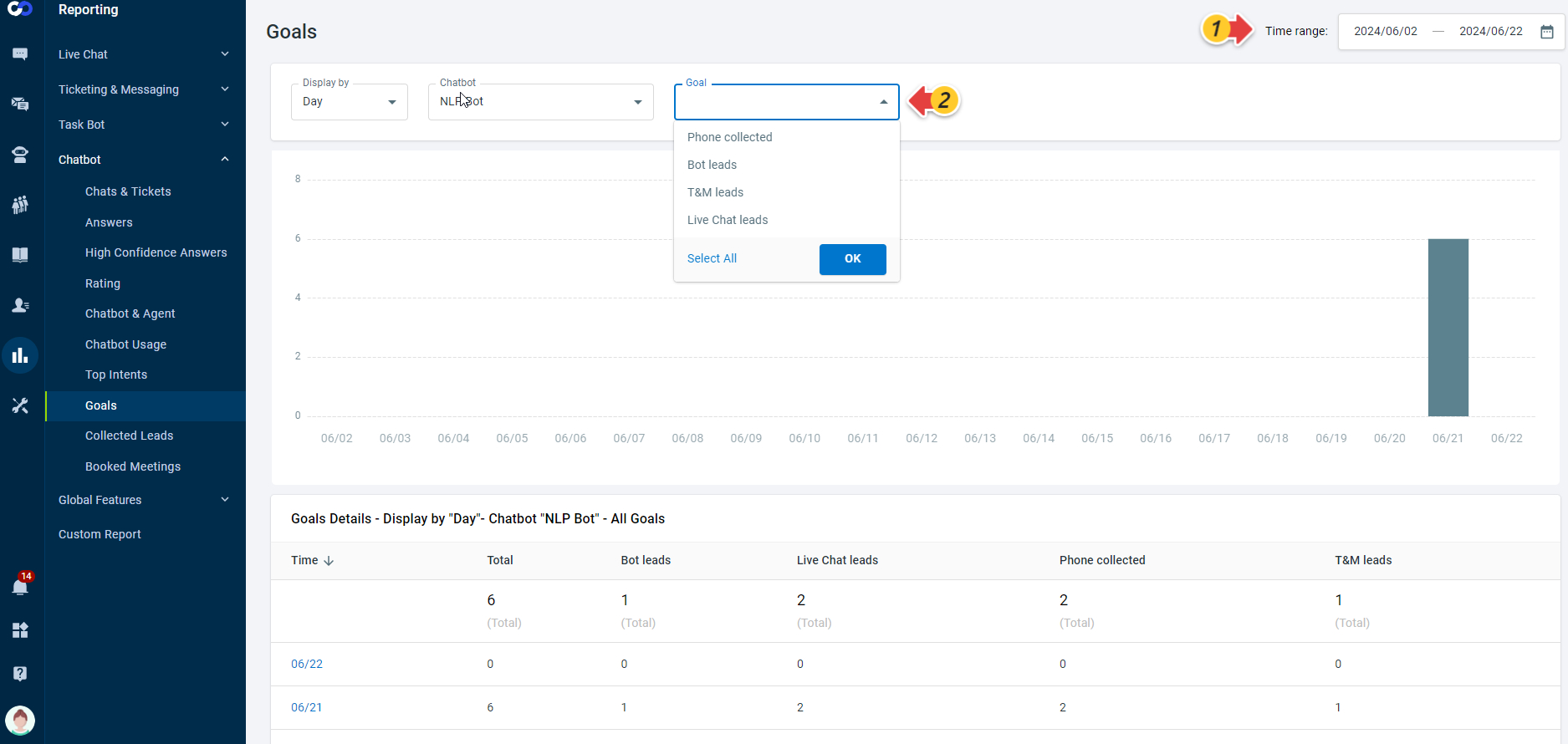Open Chats & Tickets report
The image size is (1568, 744).
pos(128,191)
